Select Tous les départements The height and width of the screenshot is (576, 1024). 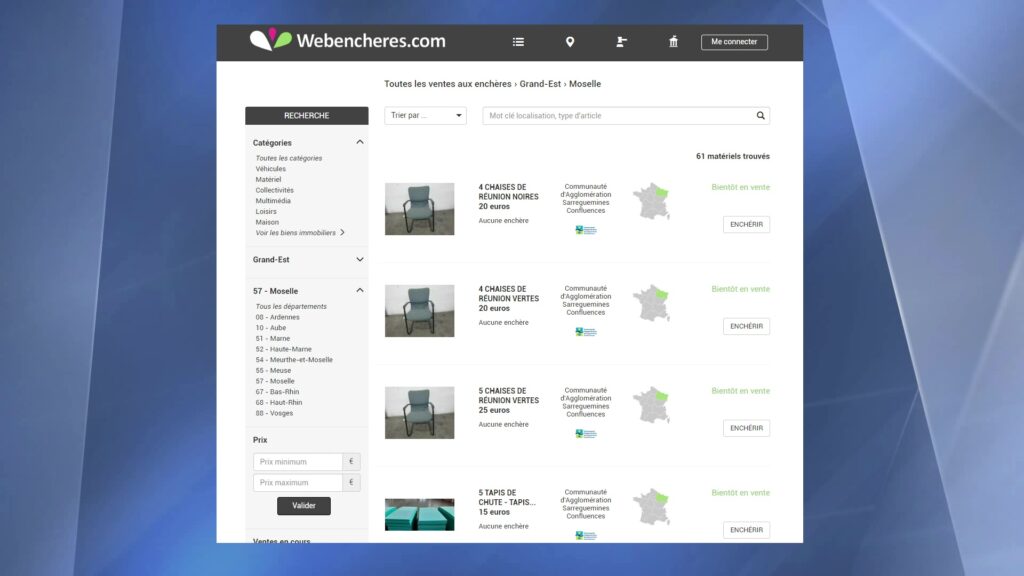[x=291, y=306]
